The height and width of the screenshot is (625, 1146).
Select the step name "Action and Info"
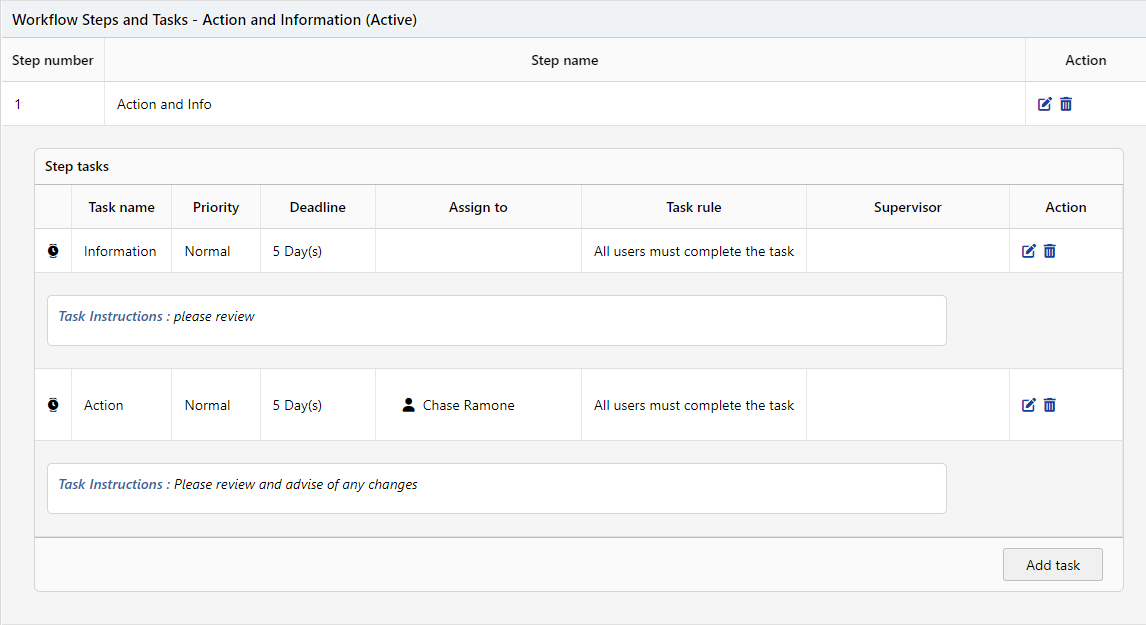coord(163,103)
